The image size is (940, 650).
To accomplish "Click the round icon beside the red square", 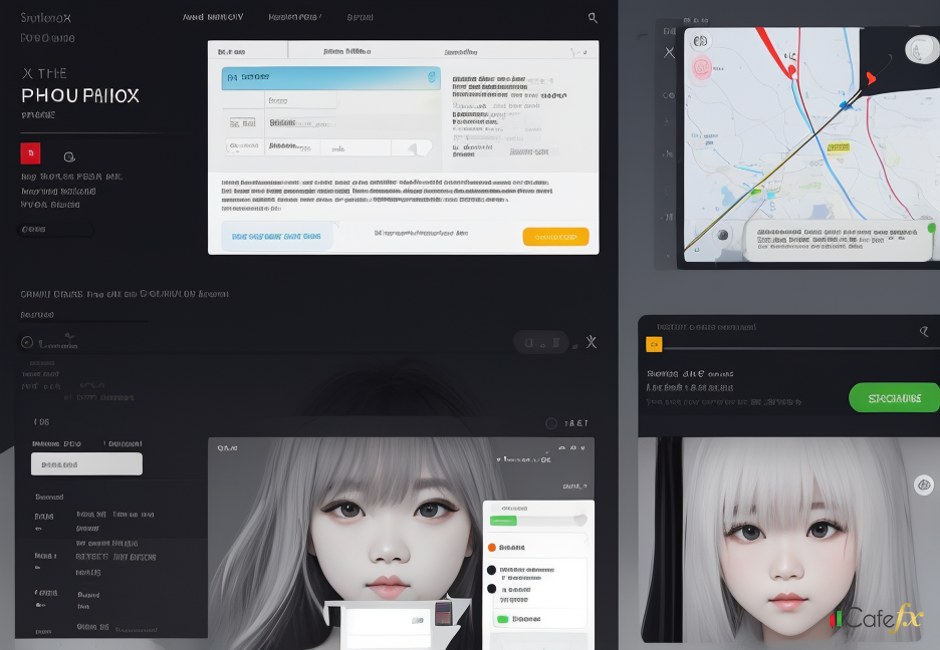I will tap(69, 157).
